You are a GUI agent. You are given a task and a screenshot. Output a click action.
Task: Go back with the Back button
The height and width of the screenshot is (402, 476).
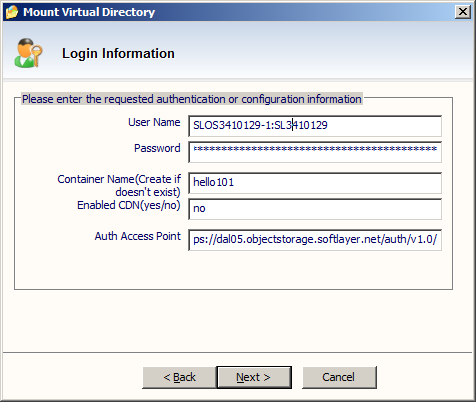coord(179,377)
